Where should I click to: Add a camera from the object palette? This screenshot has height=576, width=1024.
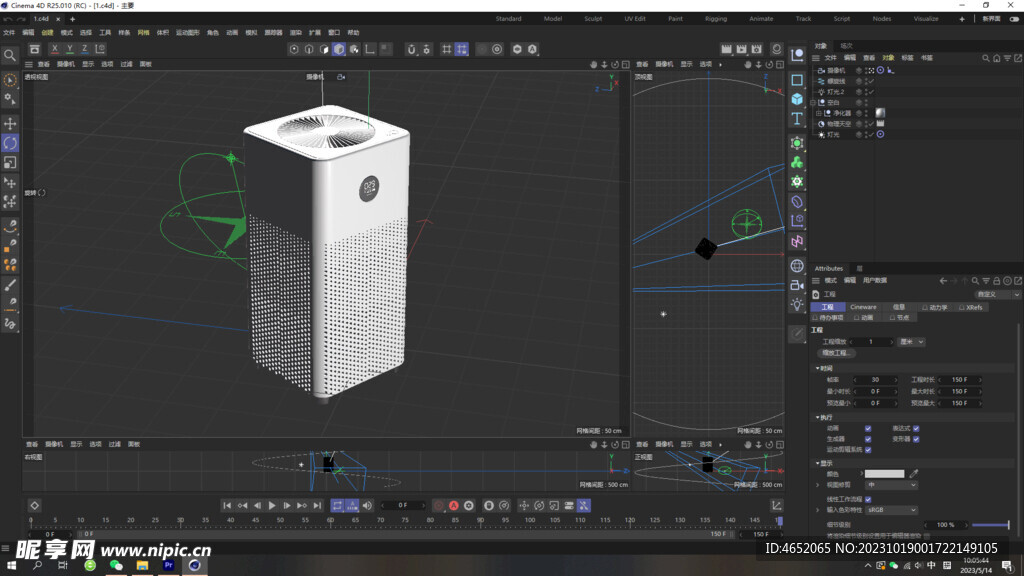point(797,285)
